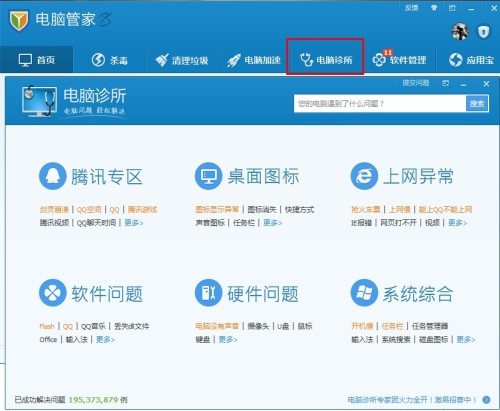Click the 腾讯视频 link
Viewport: 500px width, 411px height.
tap(54, 223)
